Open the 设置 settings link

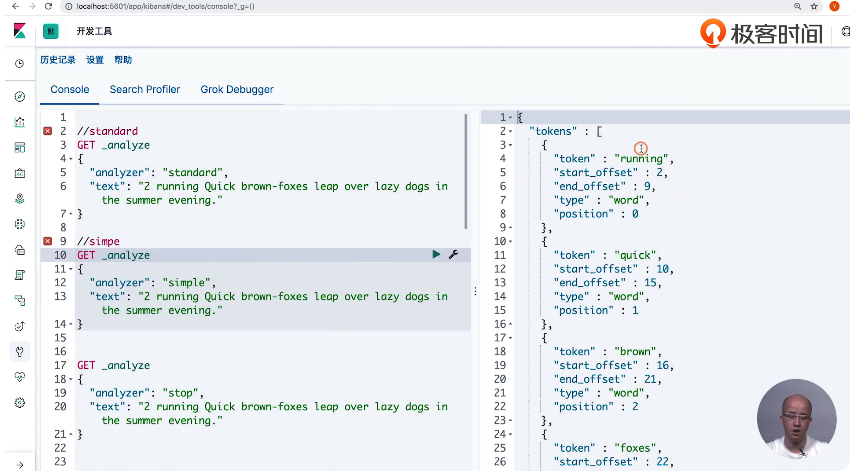(x=95, y=60)
